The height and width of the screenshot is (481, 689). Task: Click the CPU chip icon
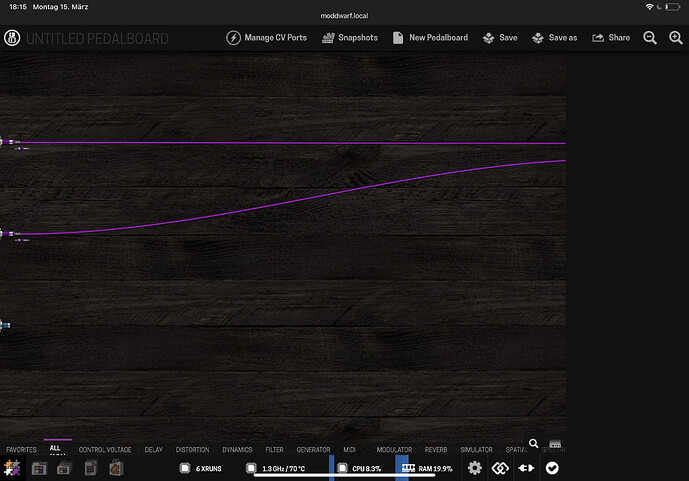click(x=342, y=468)
